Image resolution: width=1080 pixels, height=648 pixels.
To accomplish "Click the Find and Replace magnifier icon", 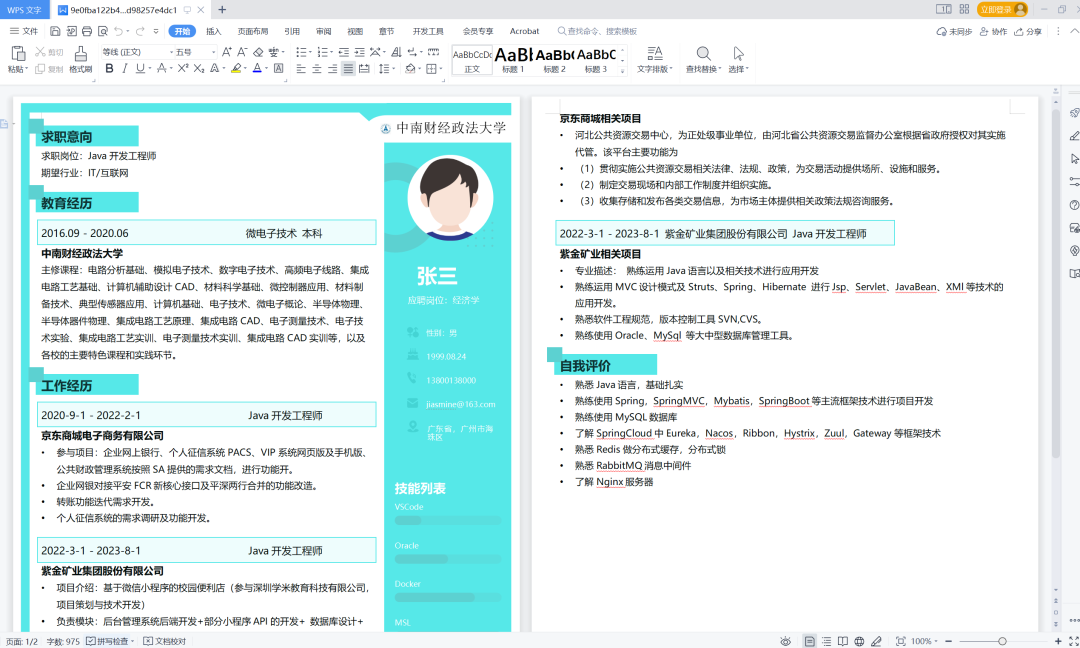I will 703,54.
